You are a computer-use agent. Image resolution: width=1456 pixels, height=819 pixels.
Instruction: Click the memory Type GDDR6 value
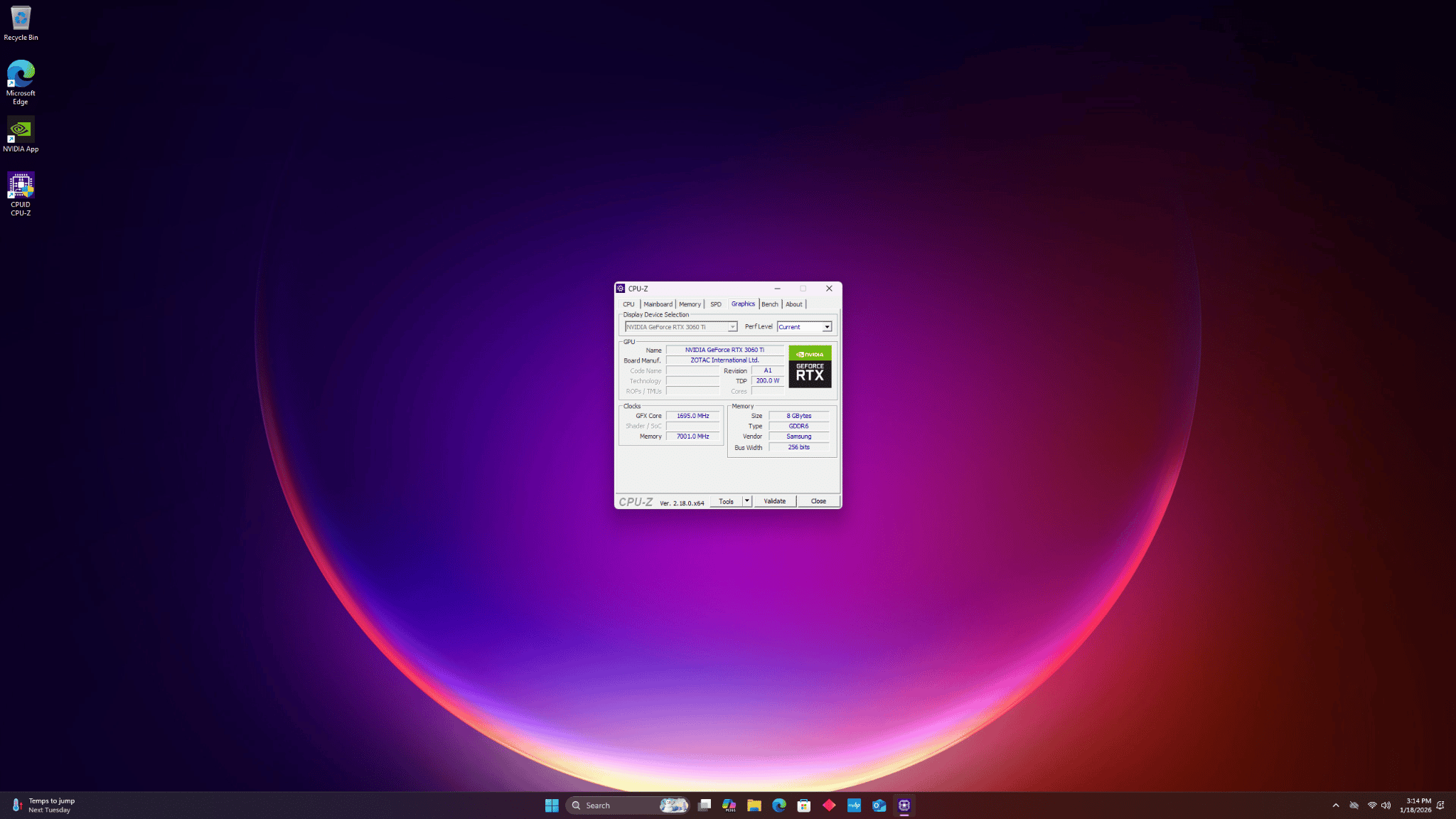[799, 427]
